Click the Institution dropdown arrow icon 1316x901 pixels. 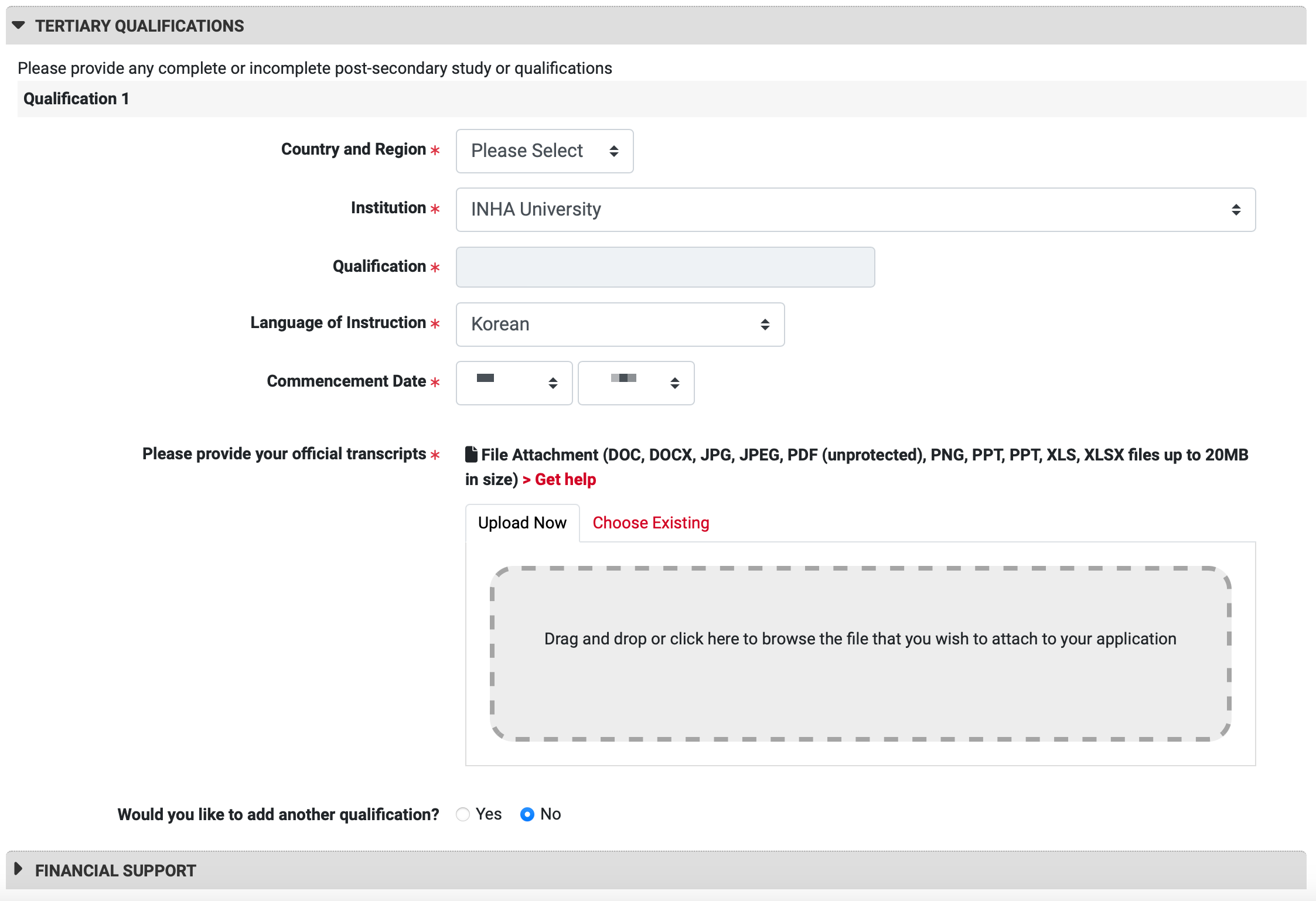(x=1236, y=210)
